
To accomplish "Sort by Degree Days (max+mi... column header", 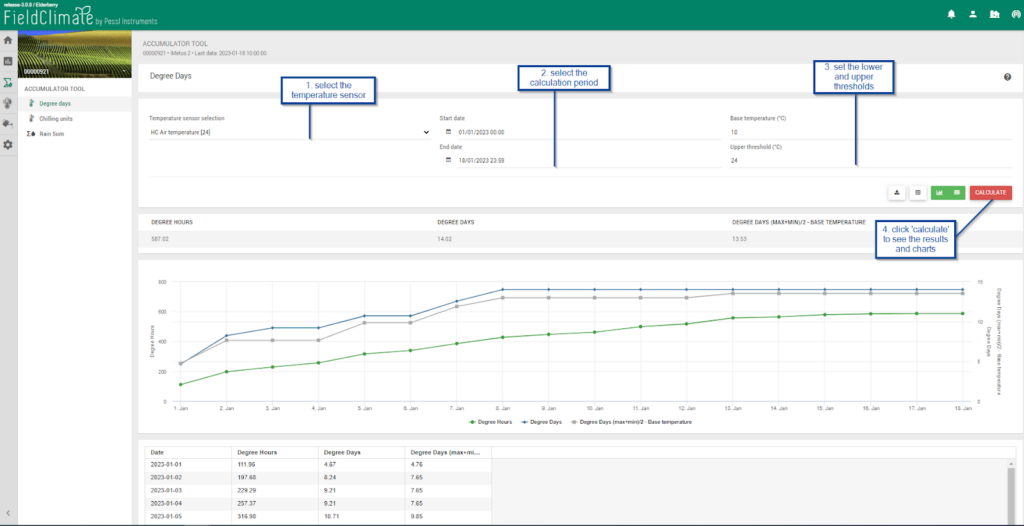I will pos(448,452).
